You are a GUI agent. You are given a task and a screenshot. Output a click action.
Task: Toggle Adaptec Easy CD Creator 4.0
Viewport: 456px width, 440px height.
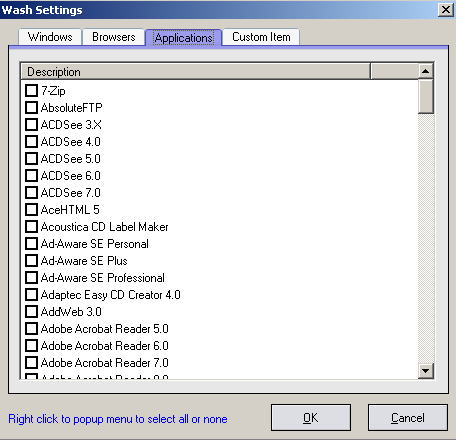31,294
